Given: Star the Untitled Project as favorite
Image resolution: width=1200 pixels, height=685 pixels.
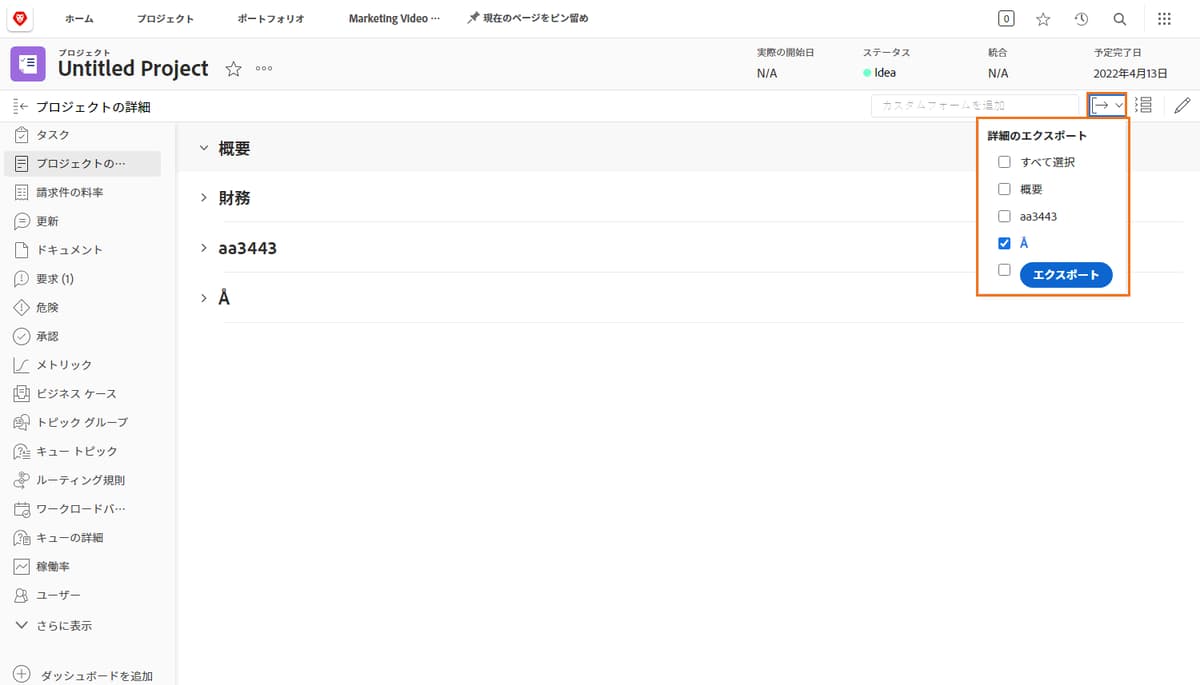Looking at the screenshot, I should (232, 69).
